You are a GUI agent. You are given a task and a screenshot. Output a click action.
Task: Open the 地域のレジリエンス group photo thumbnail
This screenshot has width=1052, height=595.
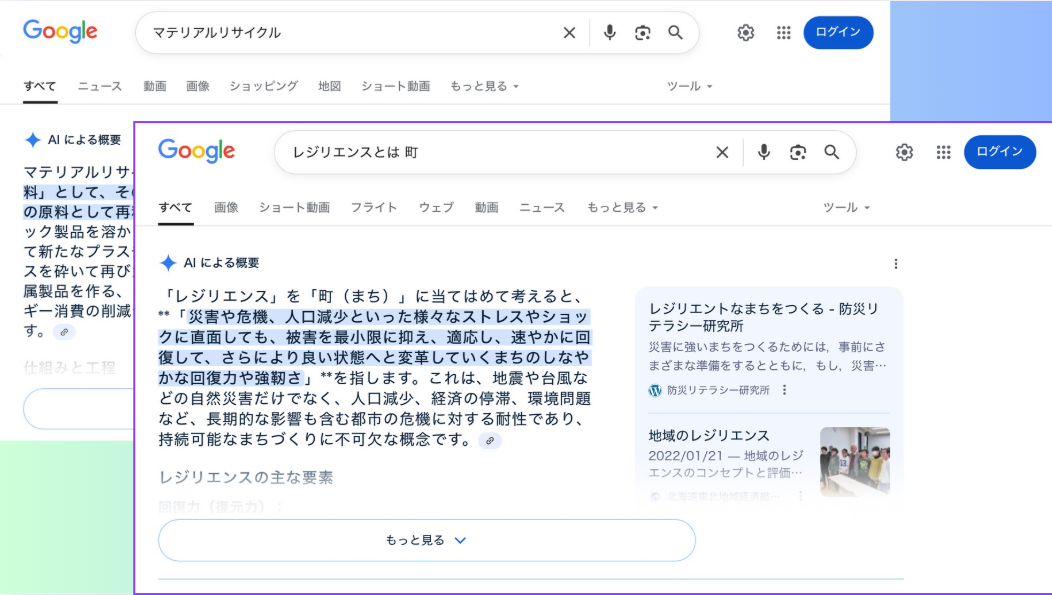855,462
